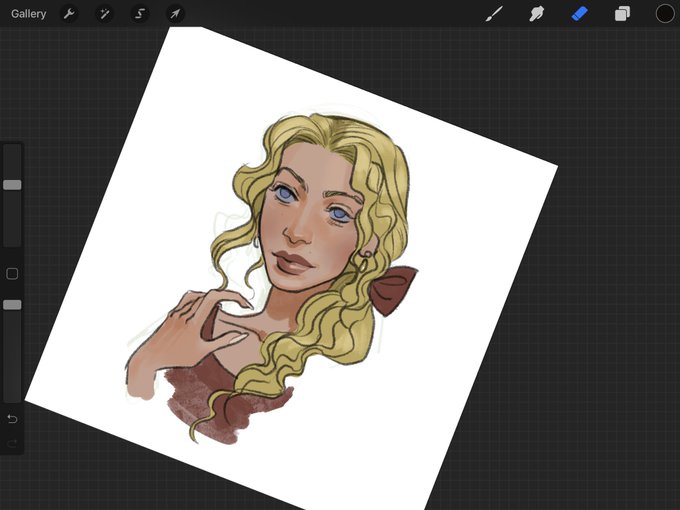Click the red hair bow on canvas
The image size is (680, 510).
pyautogui.click(x=392, y=289)
